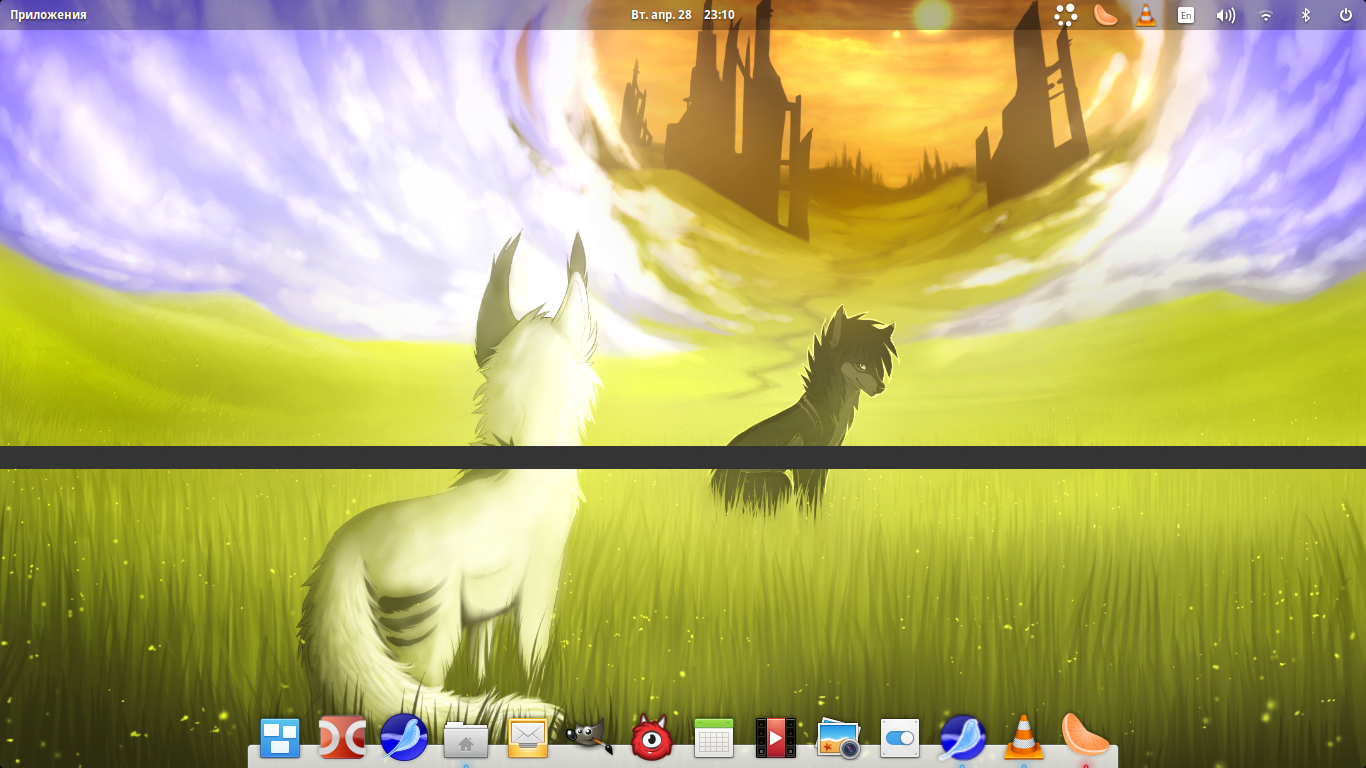
Task: Launch the video player filmstrip dock icon
Action: [x=775, y=738]
